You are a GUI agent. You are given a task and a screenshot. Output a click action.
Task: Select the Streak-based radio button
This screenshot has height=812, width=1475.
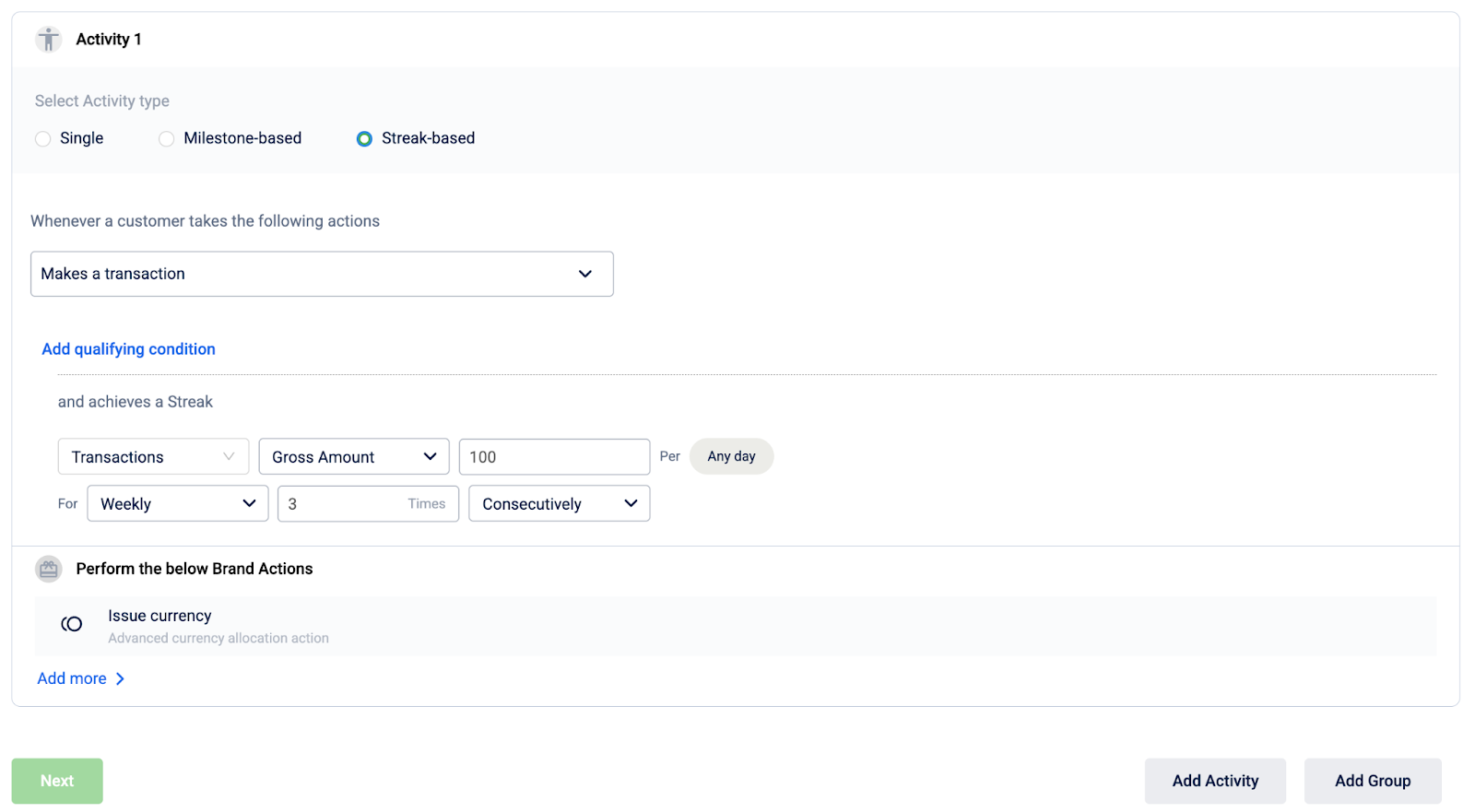364,139
